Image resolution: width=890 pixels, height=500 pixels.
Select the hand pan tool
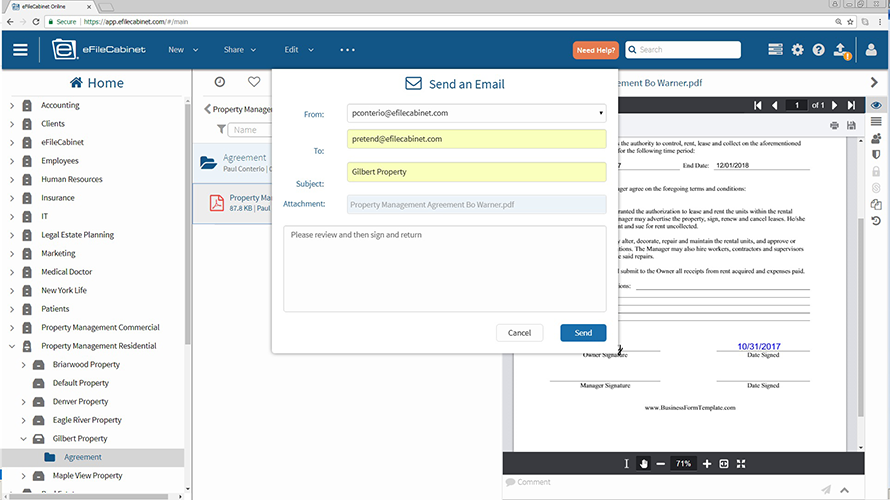click(x=643, y=464)
